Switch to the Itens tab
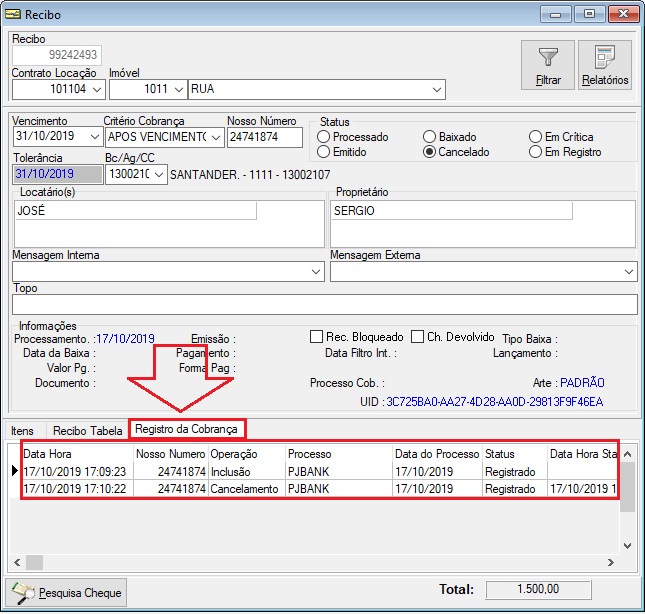This screenshot has width=645, height=614. point(22,430)
